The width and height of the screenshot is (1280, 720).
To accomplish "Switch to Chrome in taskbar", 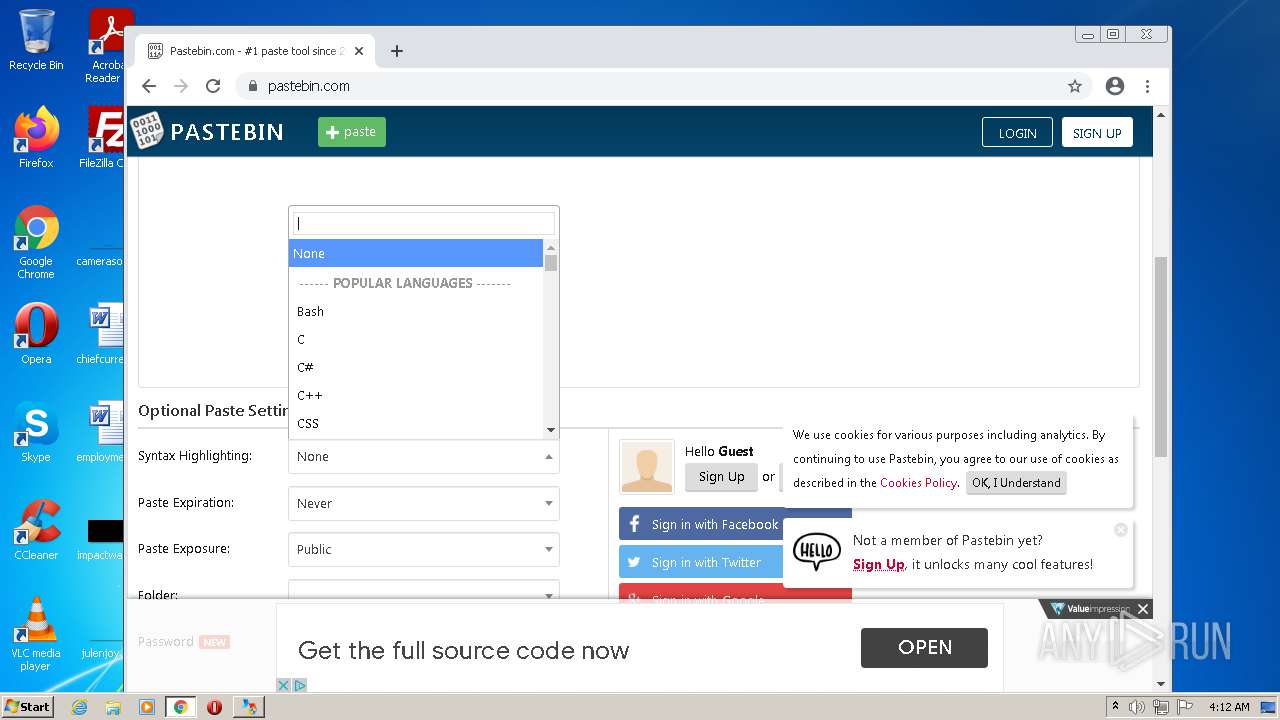I will click(181, 707).
